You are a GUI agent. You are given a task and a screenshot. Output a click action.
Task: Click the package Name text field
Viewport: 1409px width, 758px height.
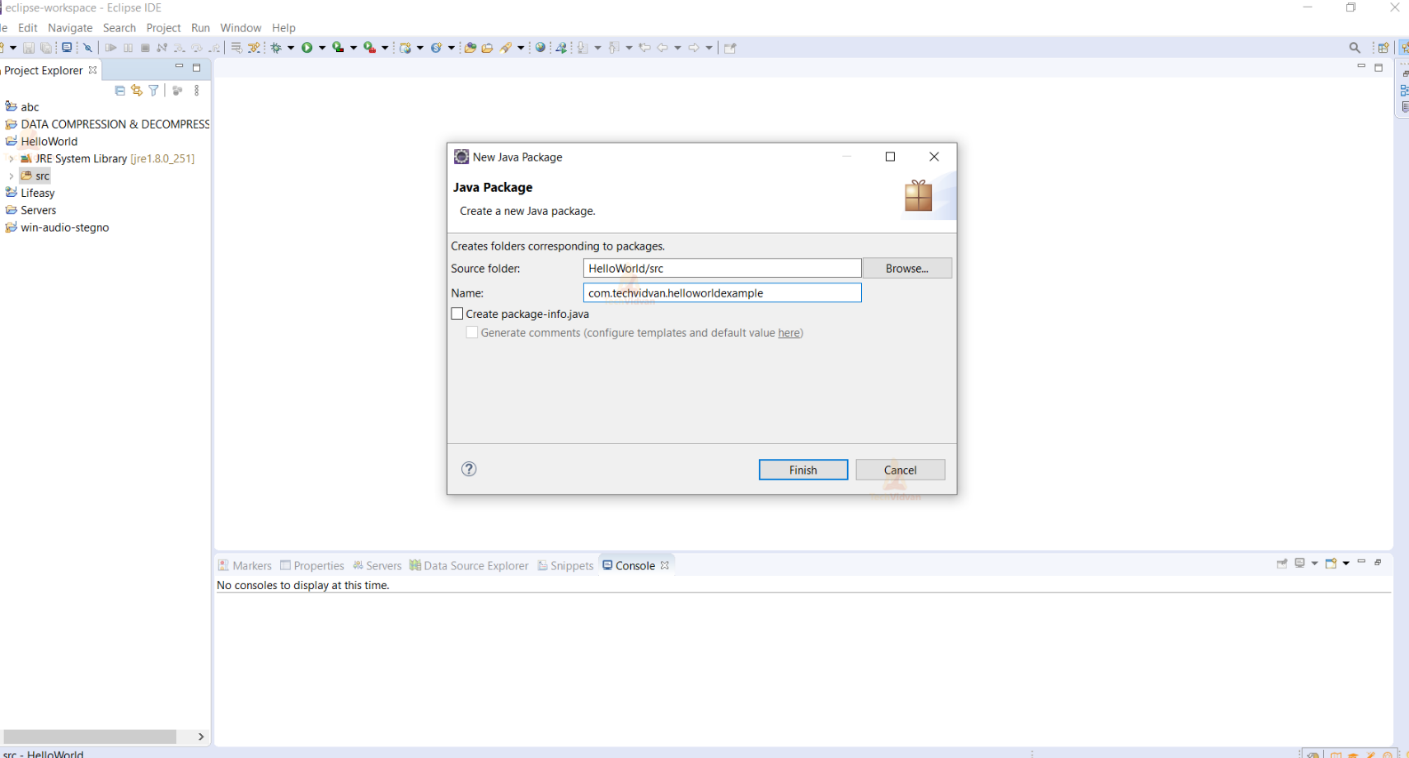[722, 293]
